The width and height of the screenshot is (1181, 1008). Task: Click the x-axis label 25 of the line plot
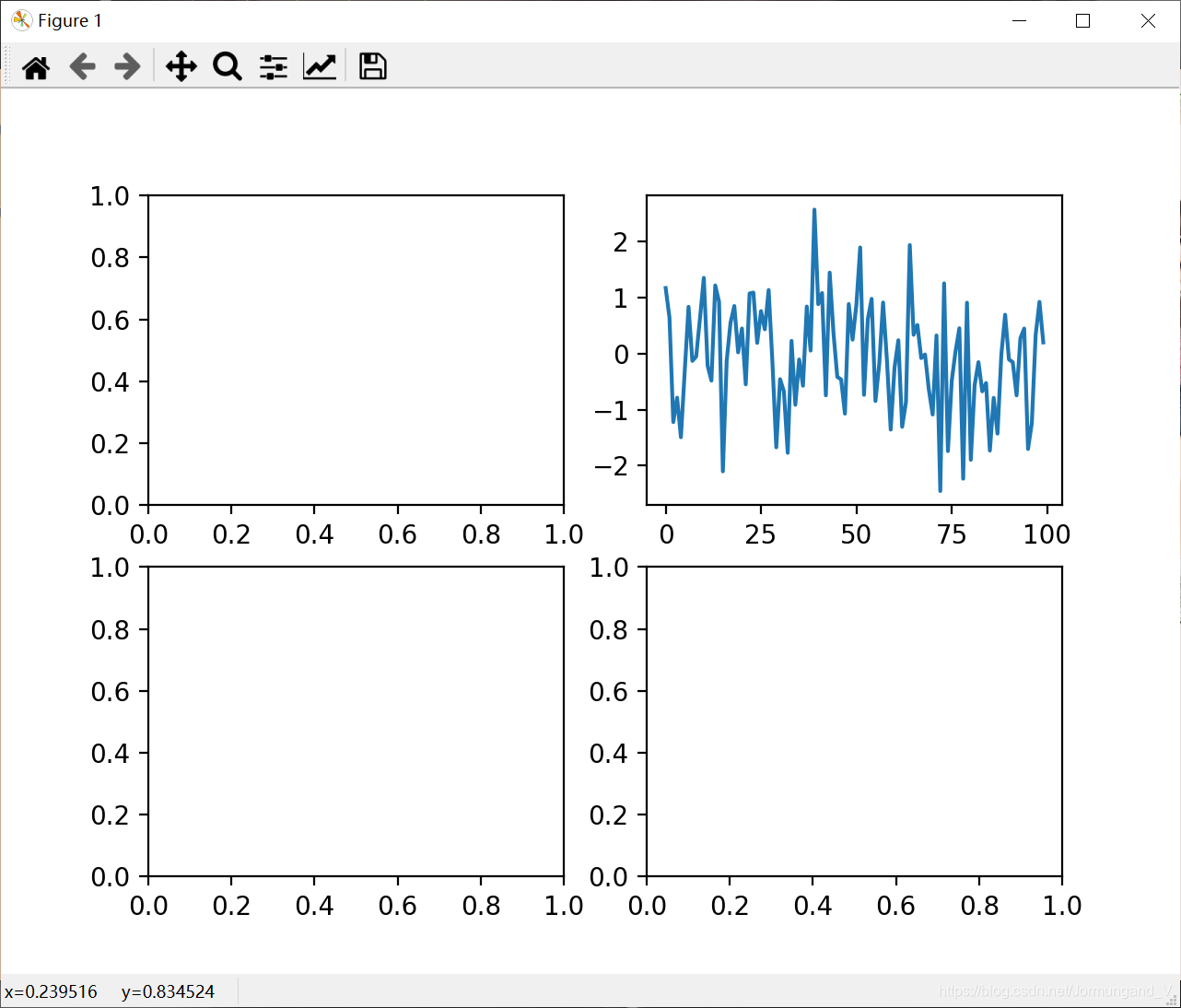pos(761,534)
